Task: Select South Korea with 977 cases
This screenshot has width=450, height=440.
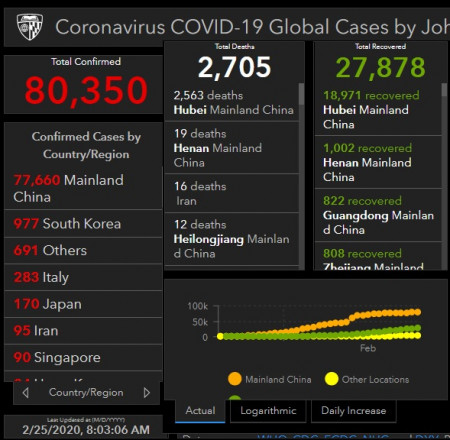Action: (83, 224)
